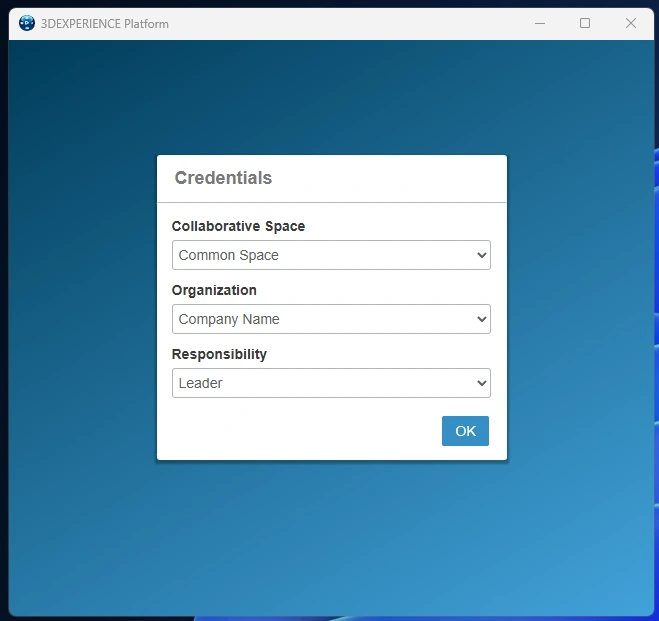Click the Responsibility label text
Screen dimensions: 659x621
click(219, 354)
